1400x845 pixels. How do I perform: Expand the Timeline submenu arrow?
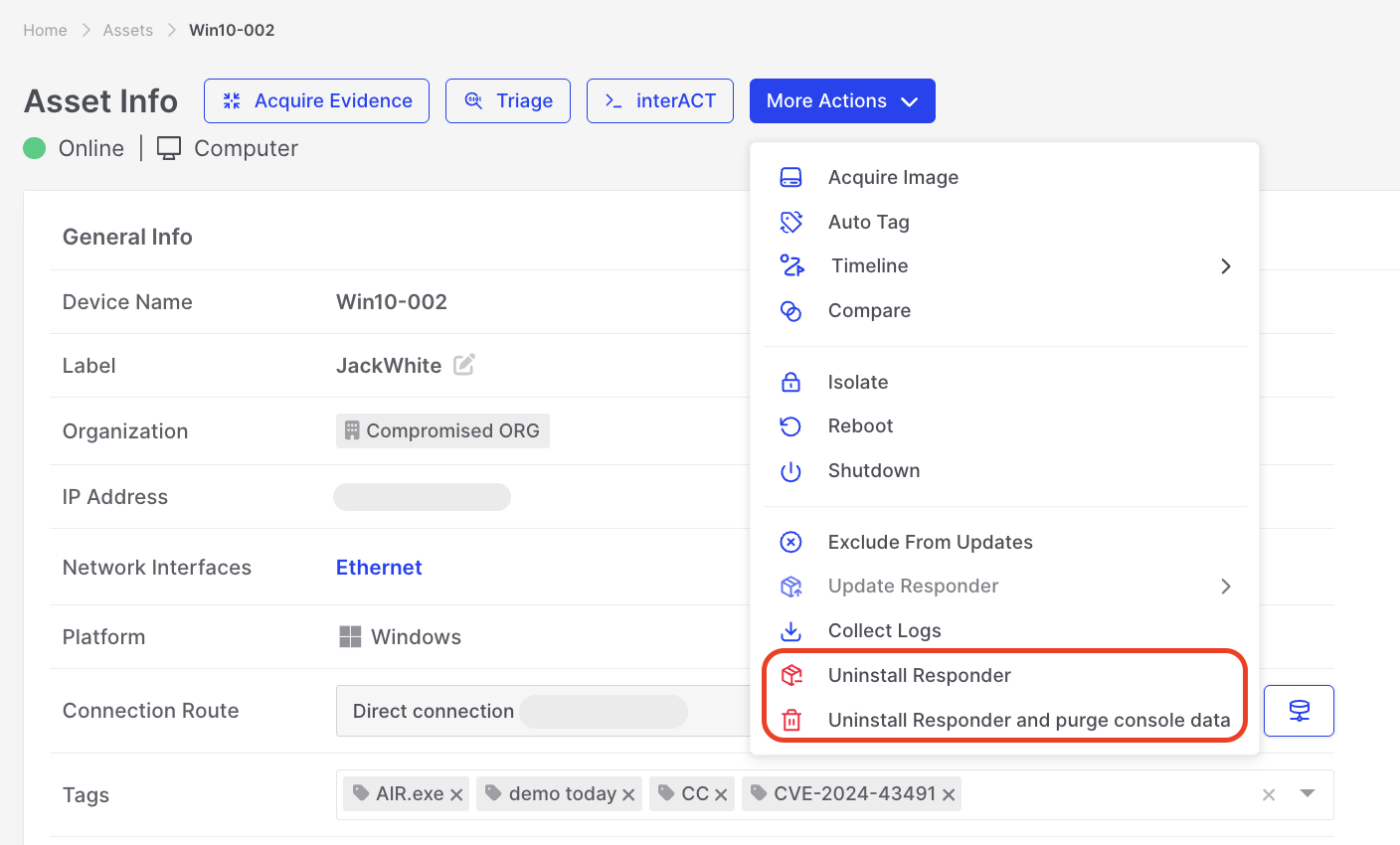click(x=1225, y=266)
